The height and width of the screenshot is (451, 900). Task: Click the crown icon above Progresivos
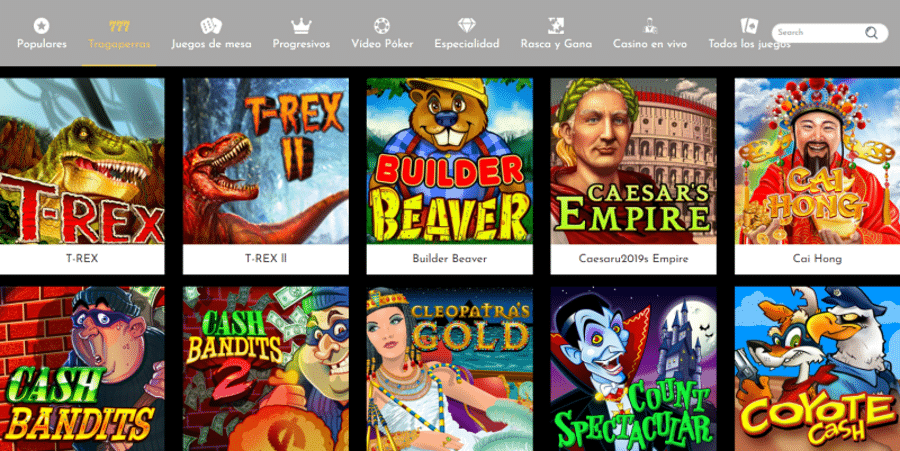tap(301, 26)
